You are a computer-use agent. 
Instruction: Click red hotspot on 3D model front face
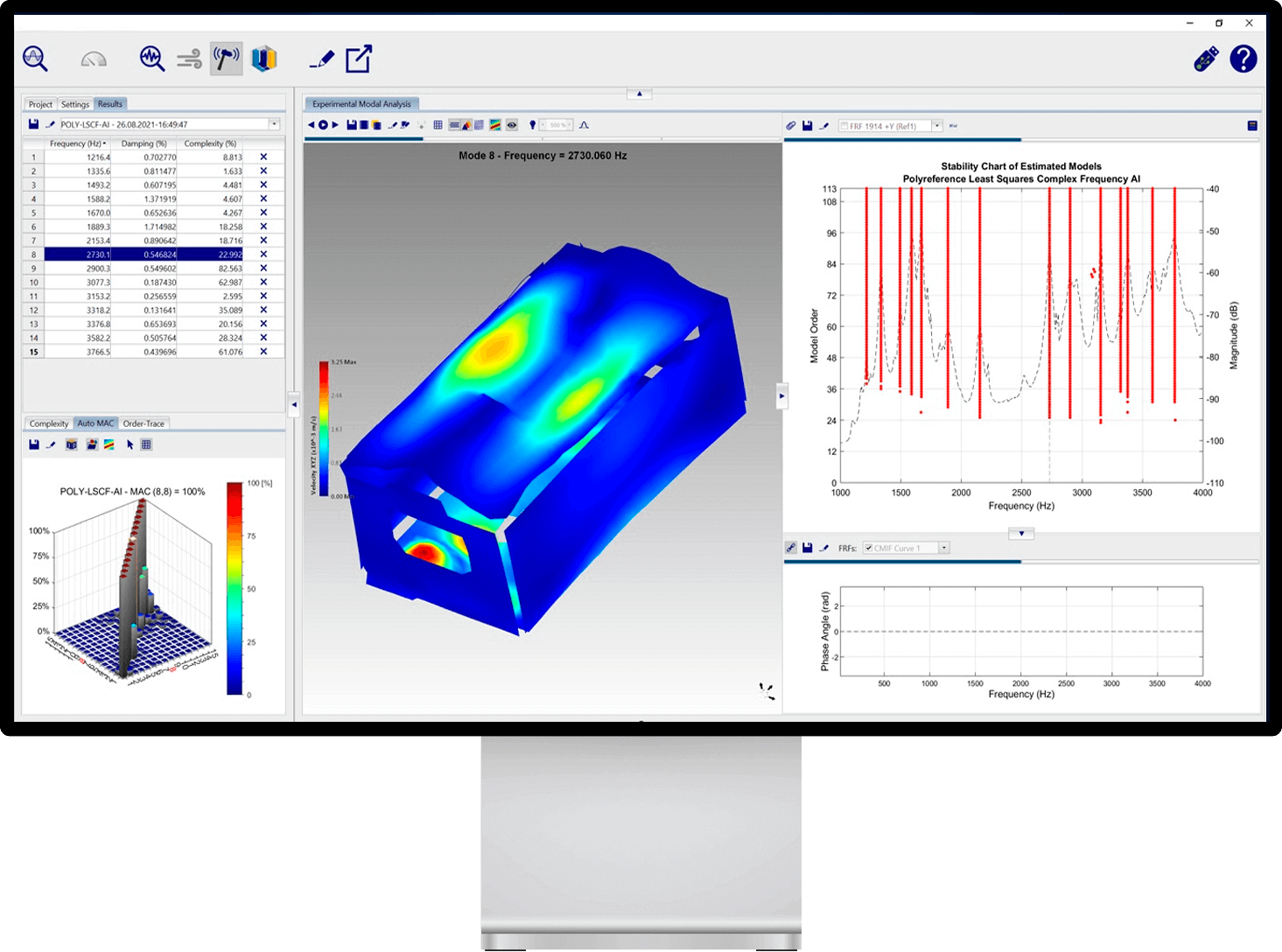click(x=425, y=552)
